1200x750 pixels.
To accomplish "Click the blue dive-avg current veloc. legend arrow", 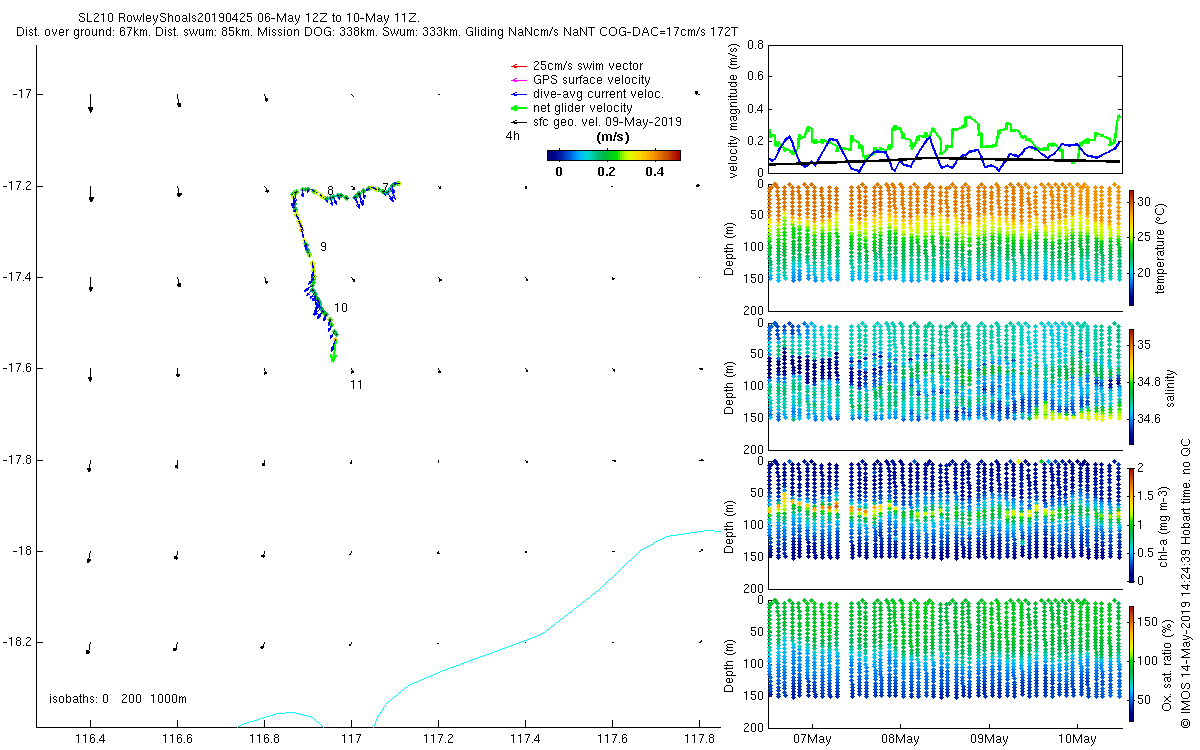I will [x=517, y=94].
